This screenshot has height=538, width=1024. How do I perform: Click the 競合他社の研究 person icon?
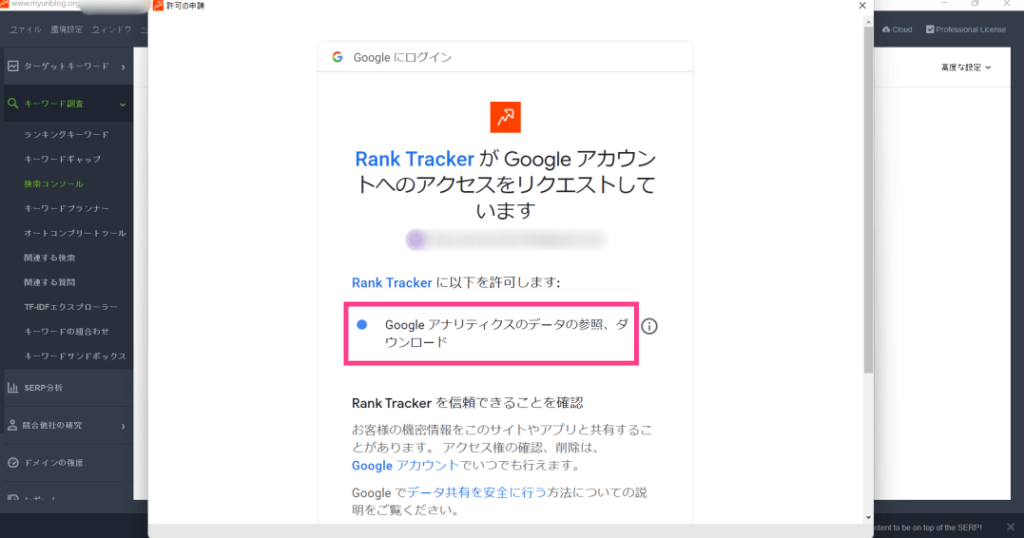point(12,425)
